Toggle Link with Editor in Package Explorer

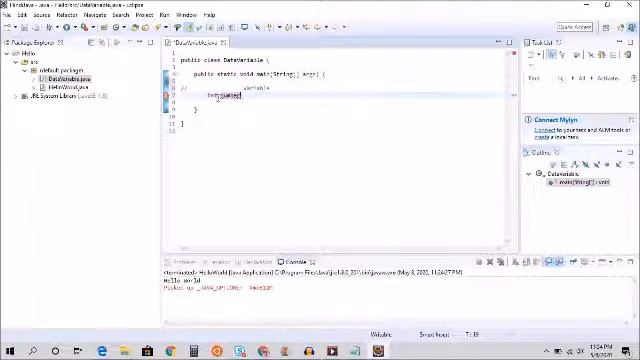click(102, 42)
